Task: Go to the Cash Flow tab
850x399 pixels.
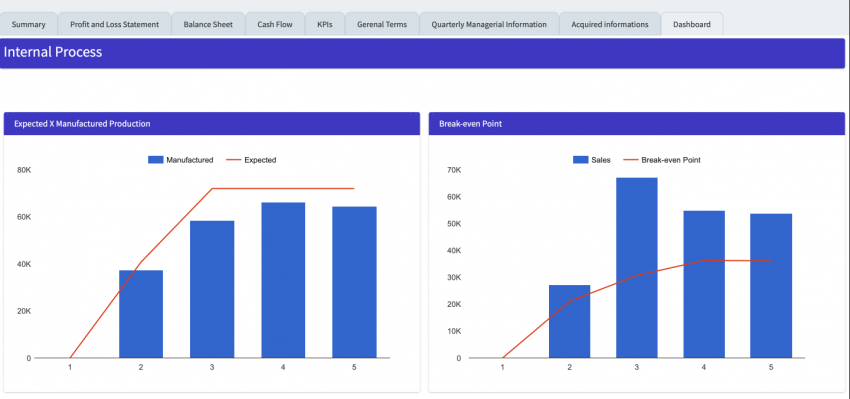Action: [275, 24]
